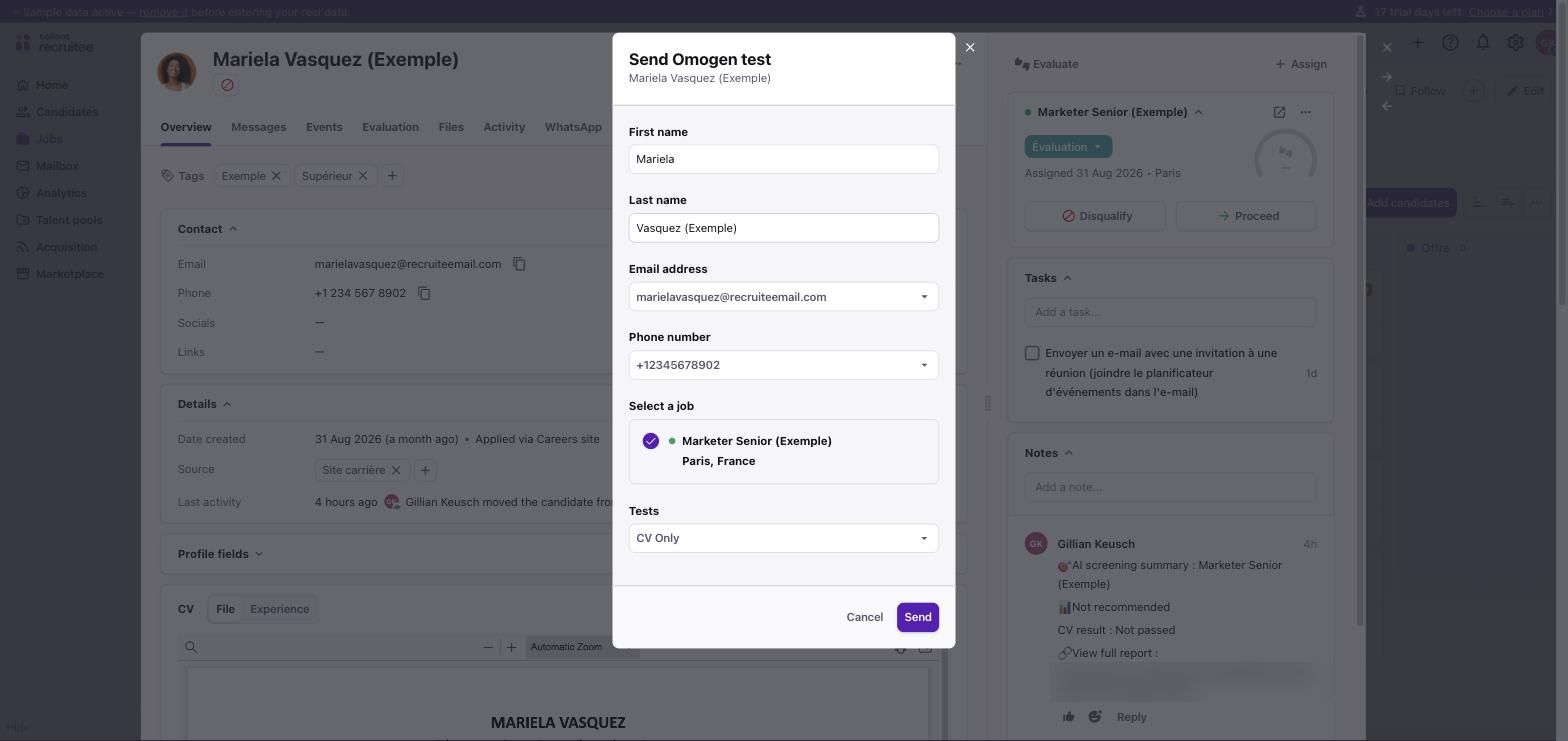
Task: Open the CV Automatic Zoom selector
Action: pyautogui.click(x=580, y=647)
